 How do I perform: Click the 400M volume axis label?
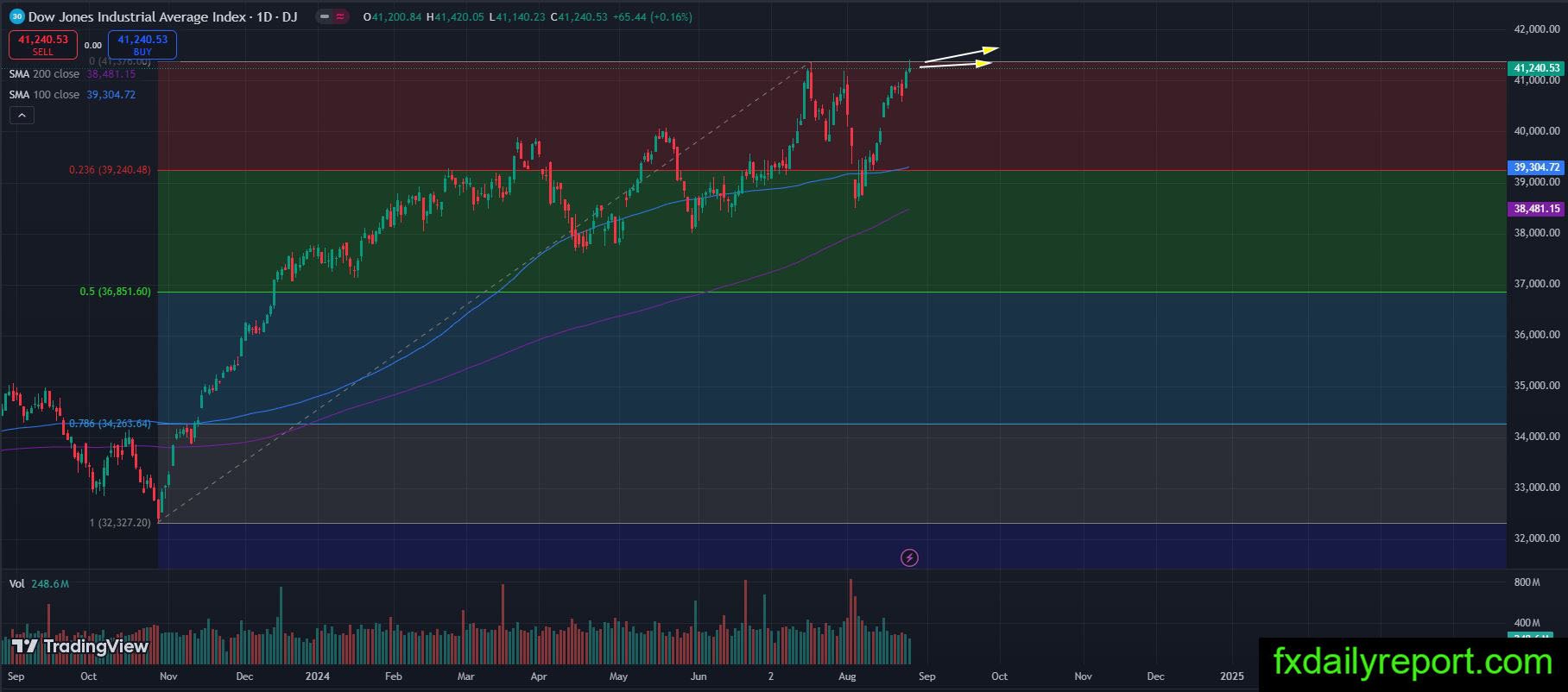[1527, 623]
